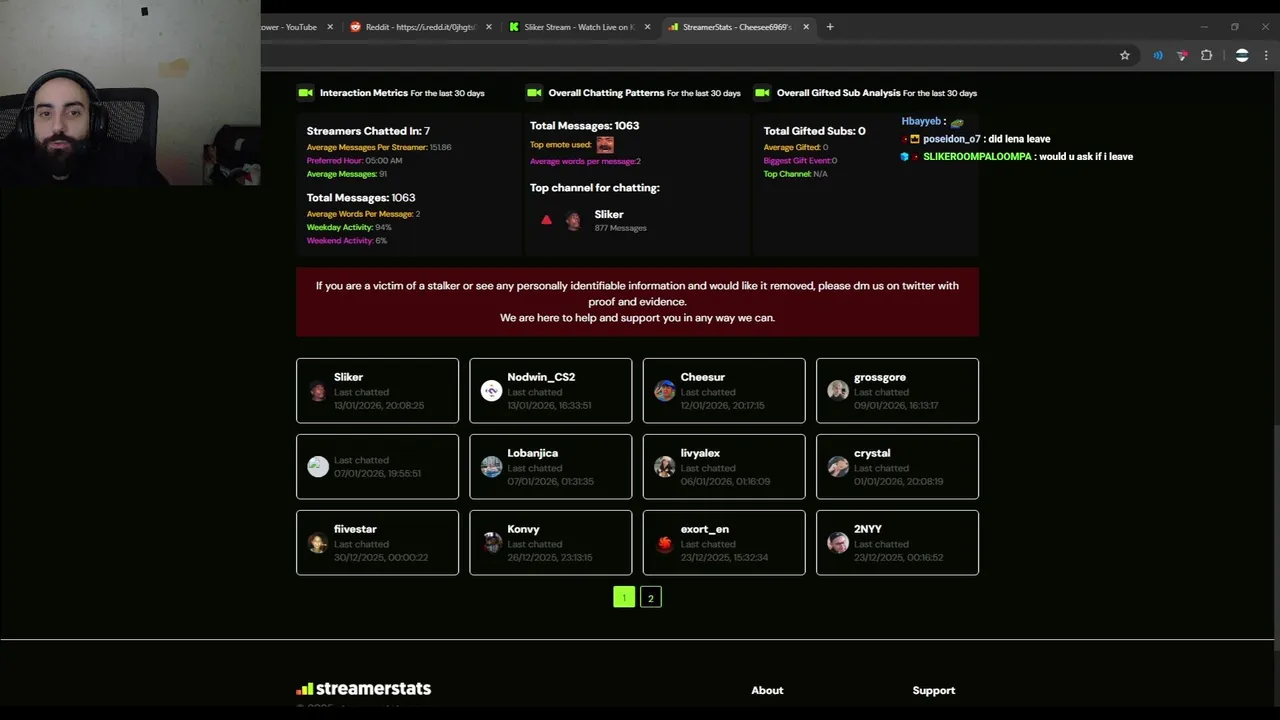
Task: Click the page vertical scrollbar
Action: point(1275,540)
